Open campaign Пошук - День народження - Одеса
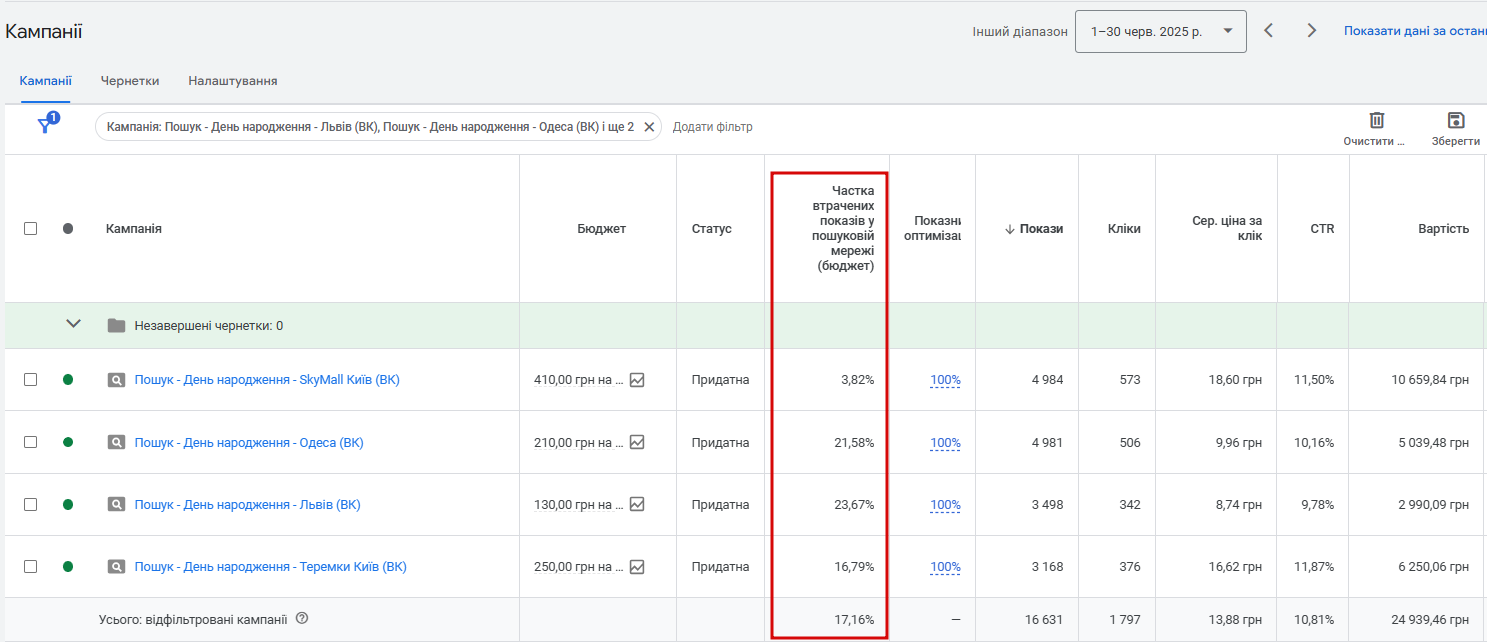The image size is (1487, 642). pos(249,442)
